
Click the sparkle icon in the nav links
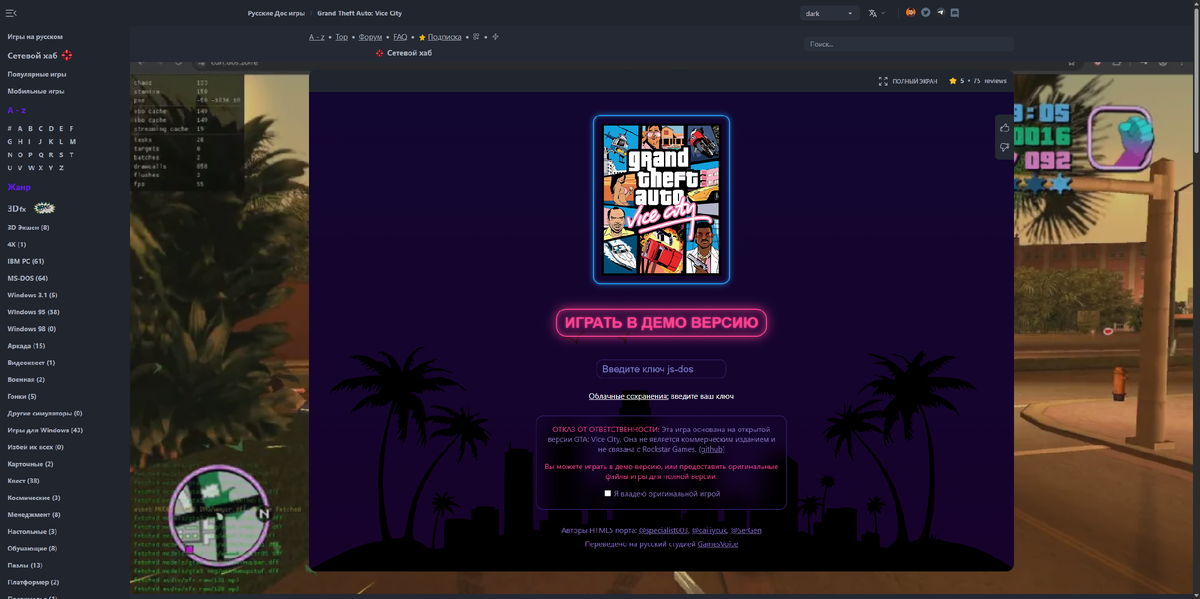pos(496,37)
